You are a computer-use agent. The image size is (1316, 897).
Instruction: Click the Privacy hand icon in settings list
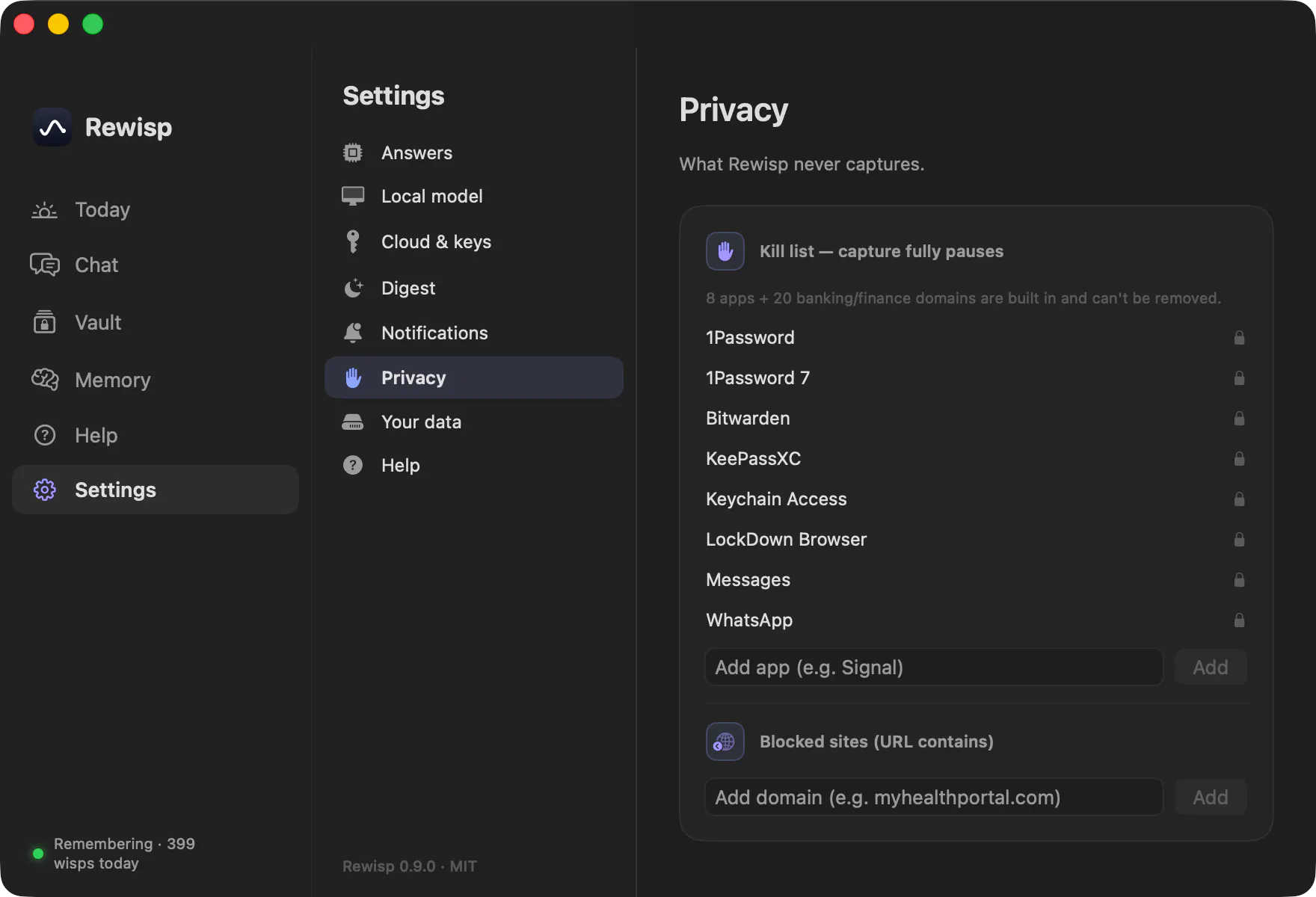[353, 377]
